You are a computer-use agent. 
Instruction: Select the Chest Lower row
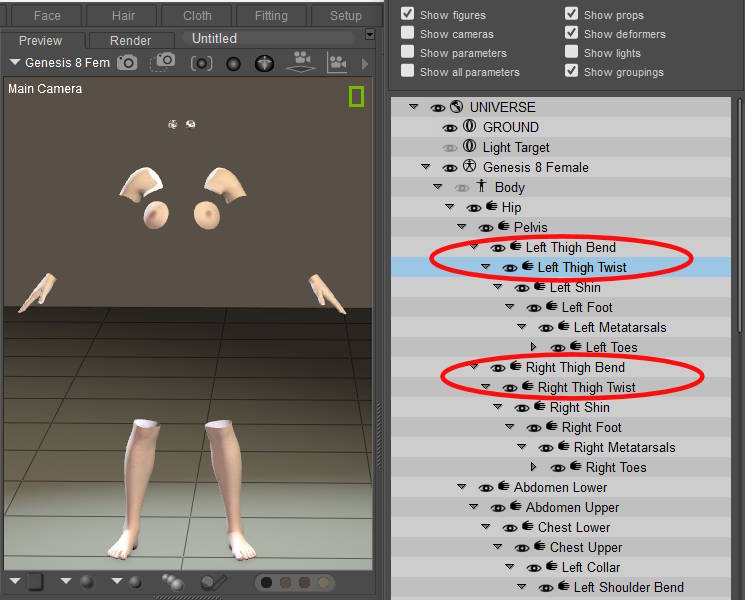click(x=561, y=527)
